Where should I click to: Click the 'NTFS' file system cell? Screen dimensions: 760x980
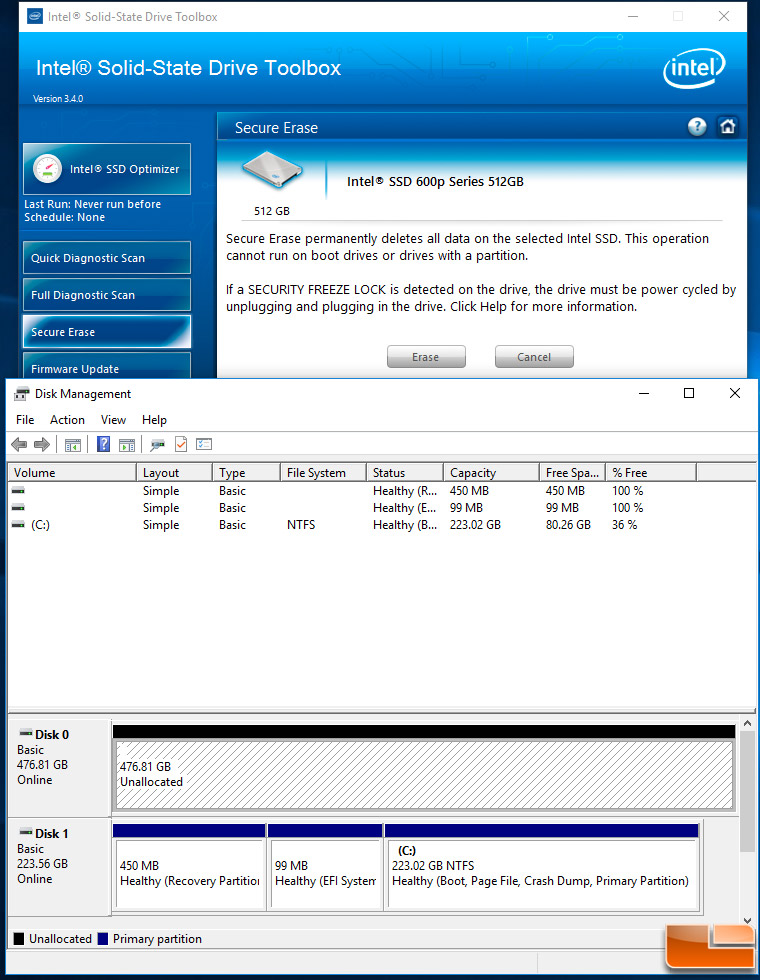click(301, 525)
